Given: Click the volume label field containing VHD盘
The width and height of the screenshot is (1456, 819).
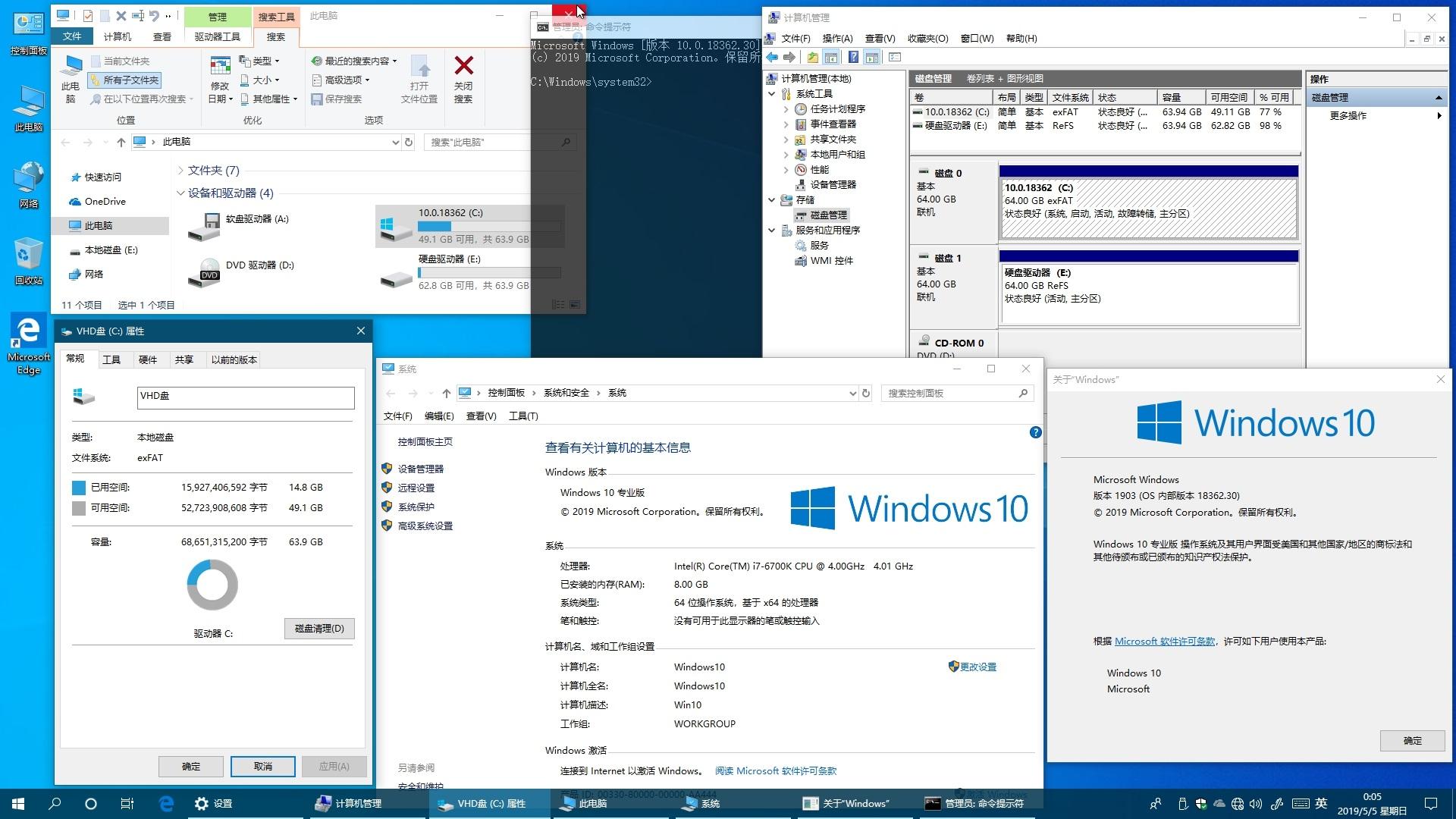Looking at the screenshot, I should tap(246, 397).
